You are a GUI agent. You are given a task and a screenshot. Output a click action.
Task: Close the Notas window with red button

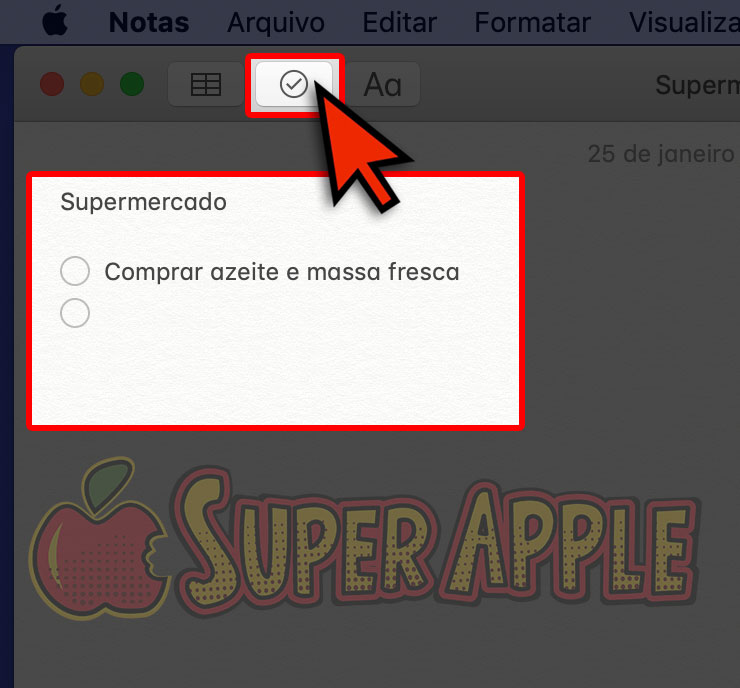[x=52, y=84]
